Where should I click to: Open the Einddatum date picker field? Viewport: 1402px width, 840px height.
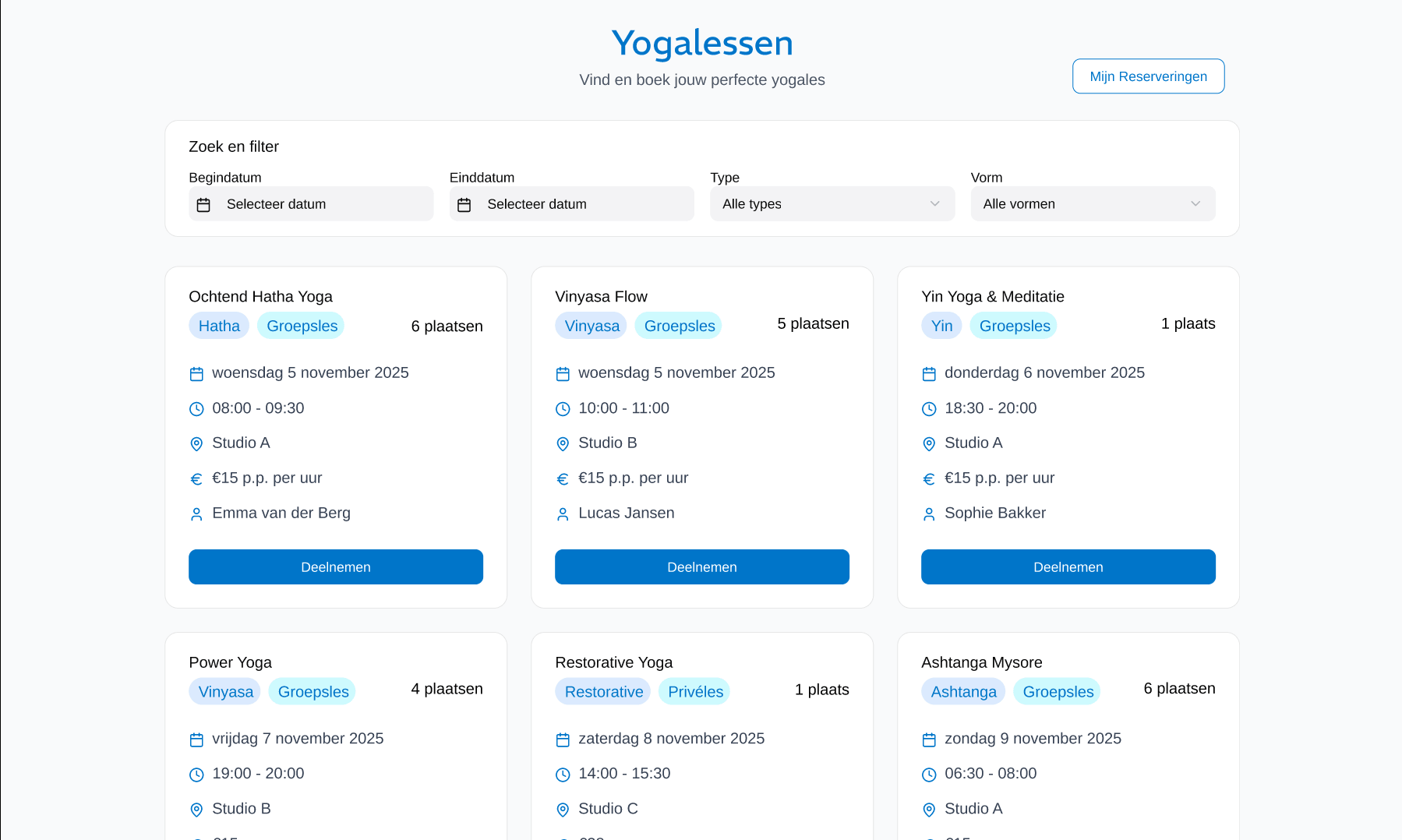[571, 203]
